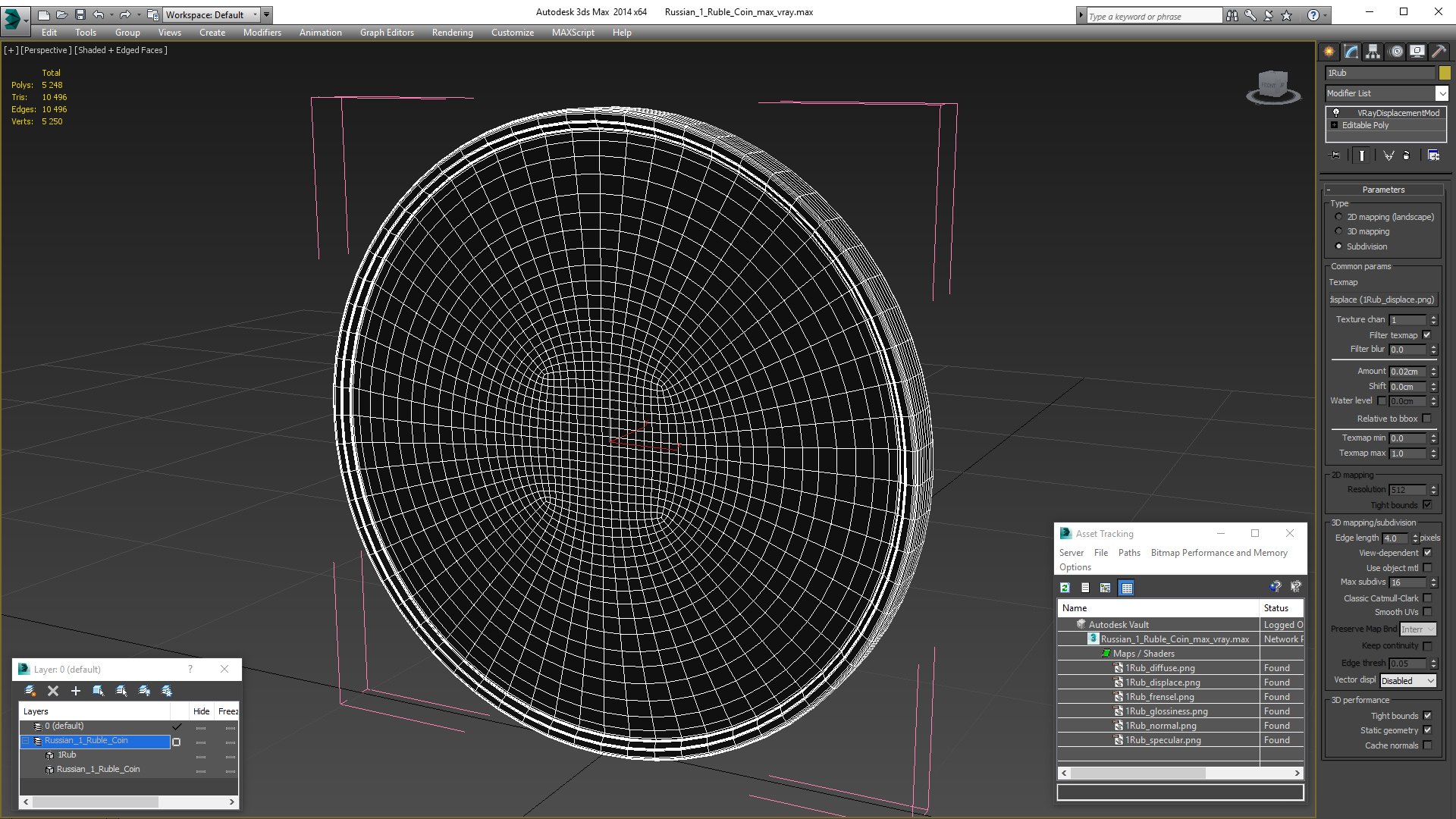
Task: Switch Asset Tracking to Tree View icon
Action: coord(1106,588)
